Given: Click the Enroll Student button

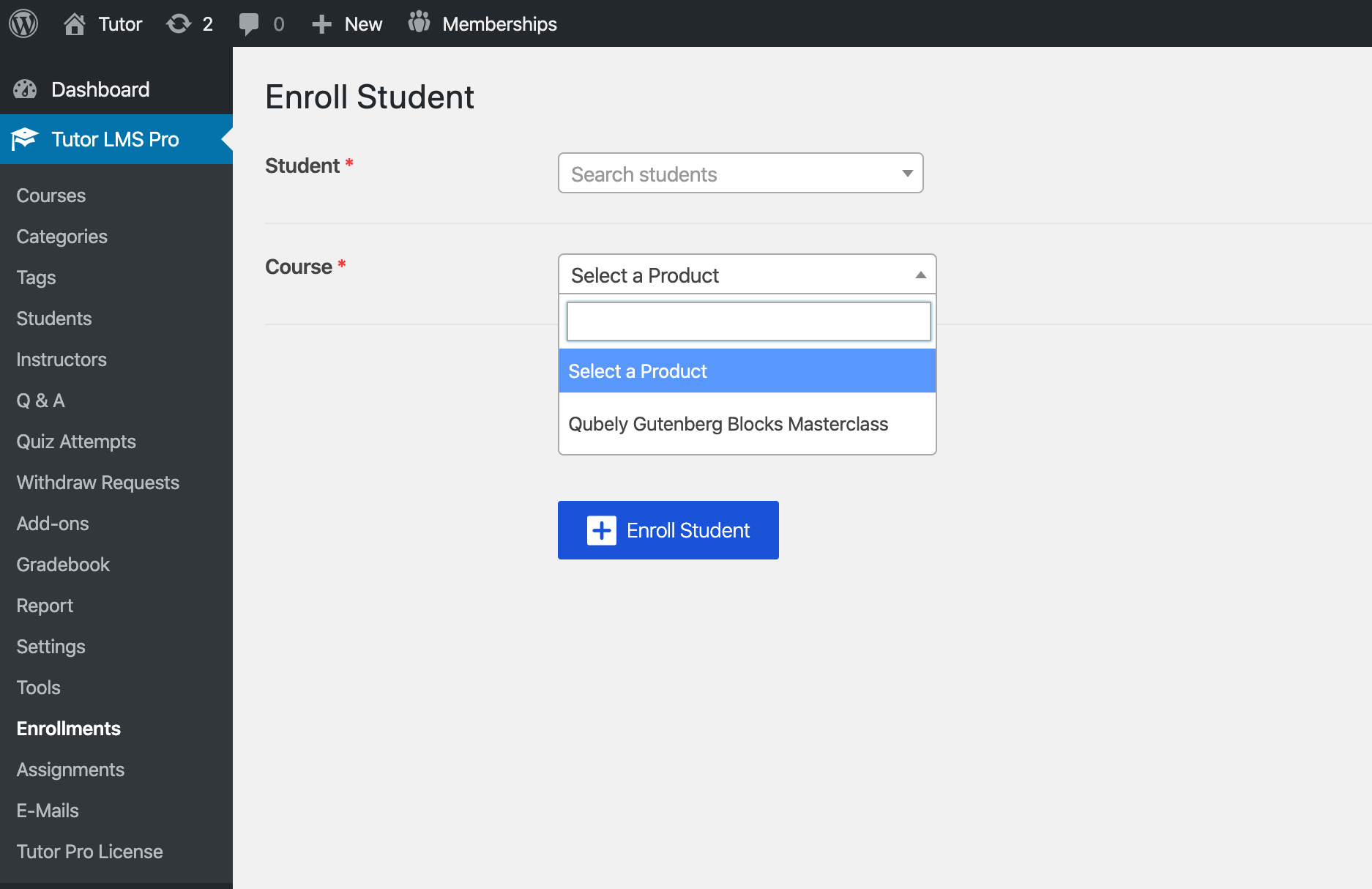Looking at the screenshot, I should pyautogui.click(x=668, y=530).
